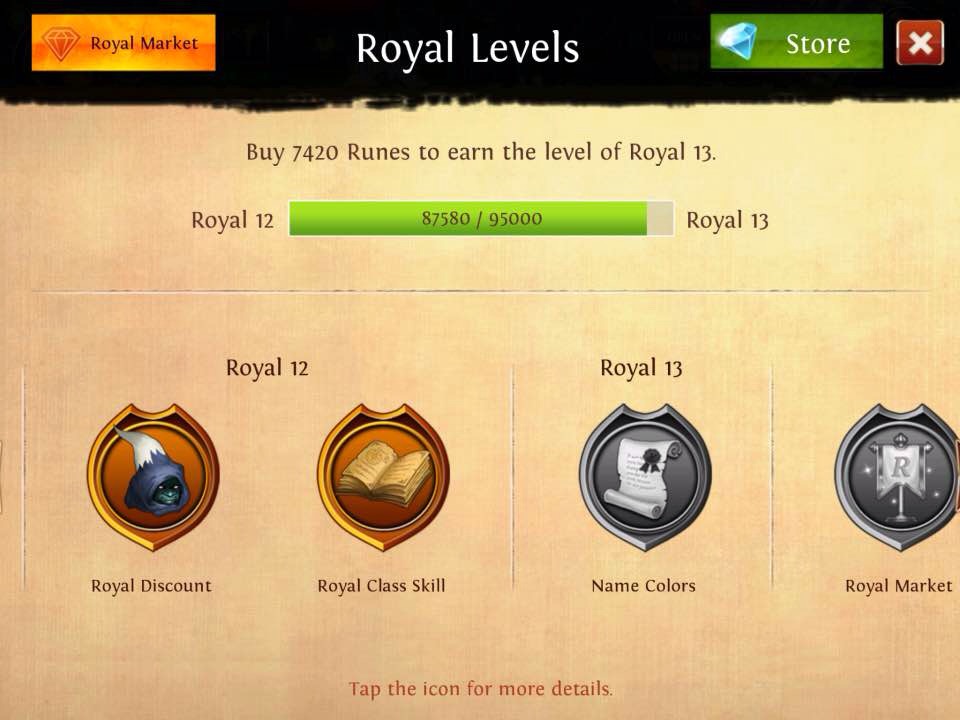Click the green rune progress bar
The width and height of the screenshot is (960, 720).
coord(481,219)
